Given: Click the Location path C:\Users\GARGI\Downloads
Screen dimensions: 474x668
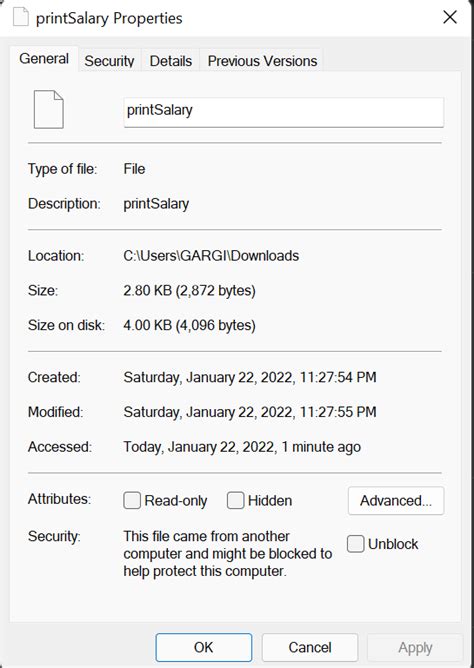Looking at the screenshot, I should point(211,256).
